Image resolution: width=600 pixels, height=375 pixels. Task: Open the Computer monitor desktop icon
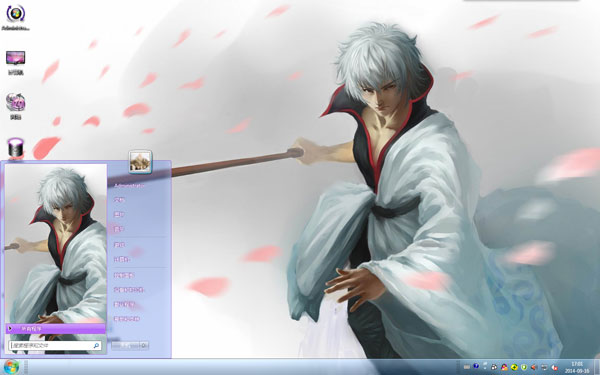tap(15, 62)
